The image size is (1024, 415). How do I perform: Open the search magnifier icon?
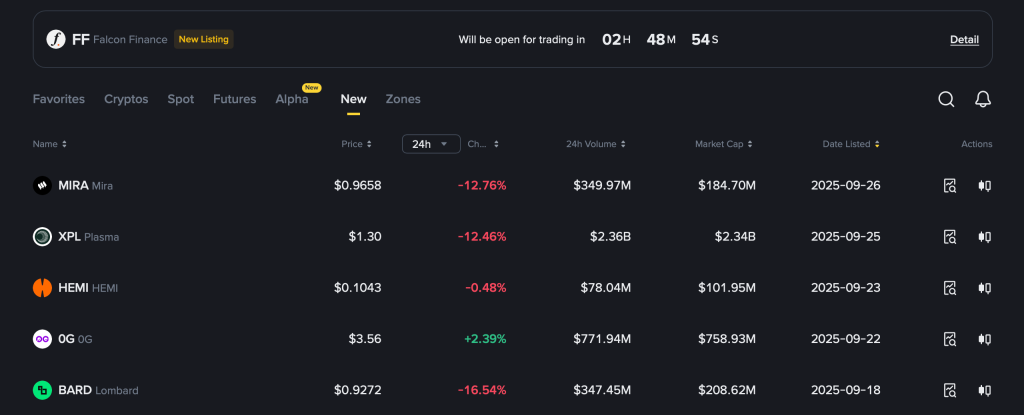(946, 99)
